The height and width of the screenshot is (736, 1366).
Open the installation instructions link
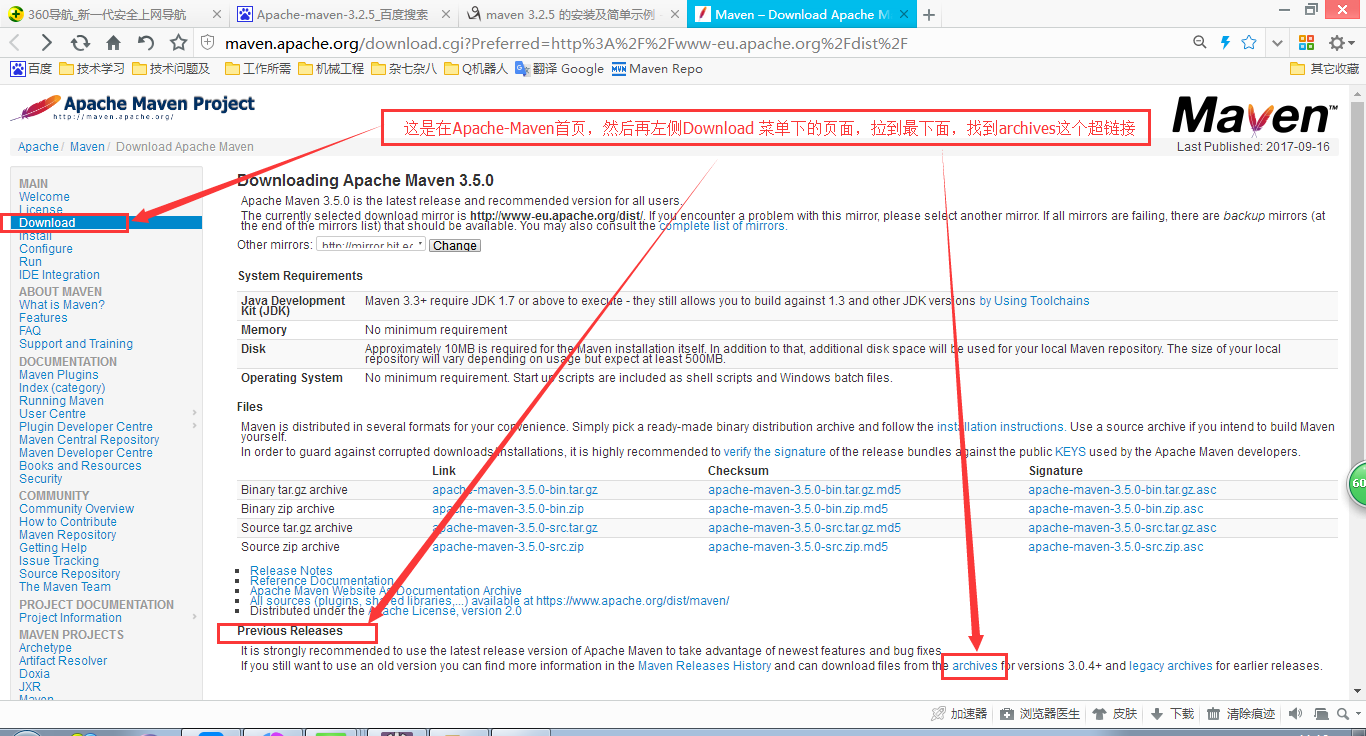point(1001,427)
